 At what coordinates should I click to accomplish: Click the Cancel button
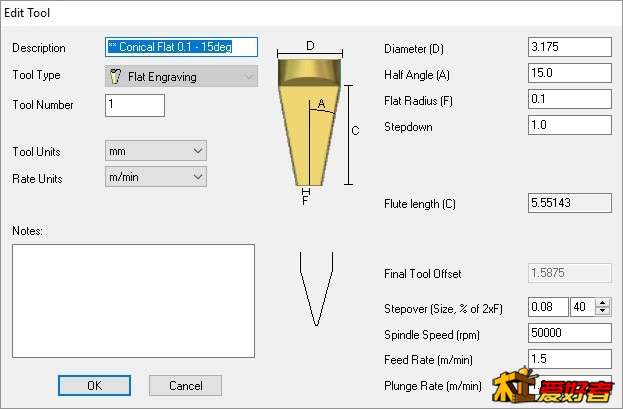tap(185, 386)
